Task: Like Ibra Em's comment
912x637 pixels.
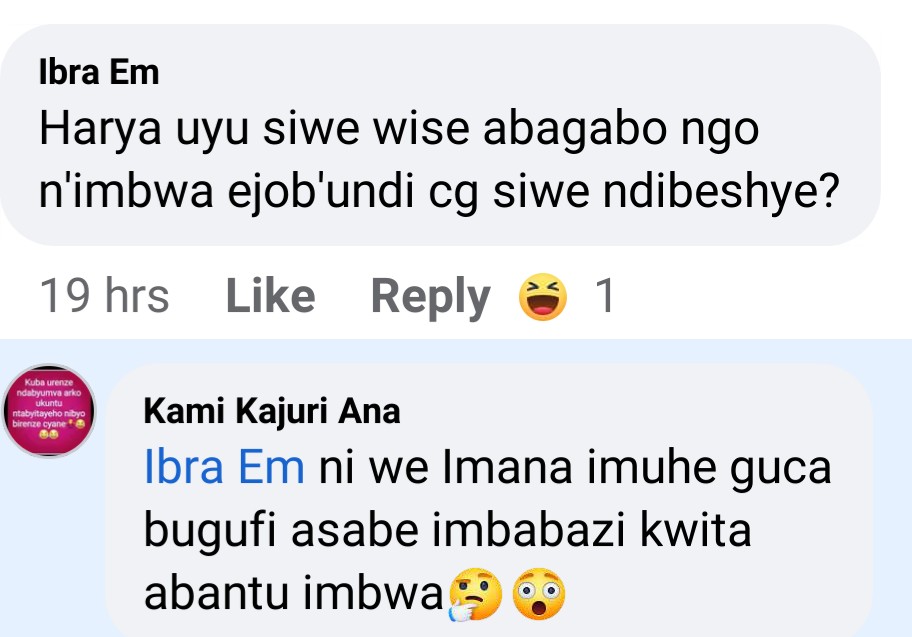Action: [x=270, y=297]
